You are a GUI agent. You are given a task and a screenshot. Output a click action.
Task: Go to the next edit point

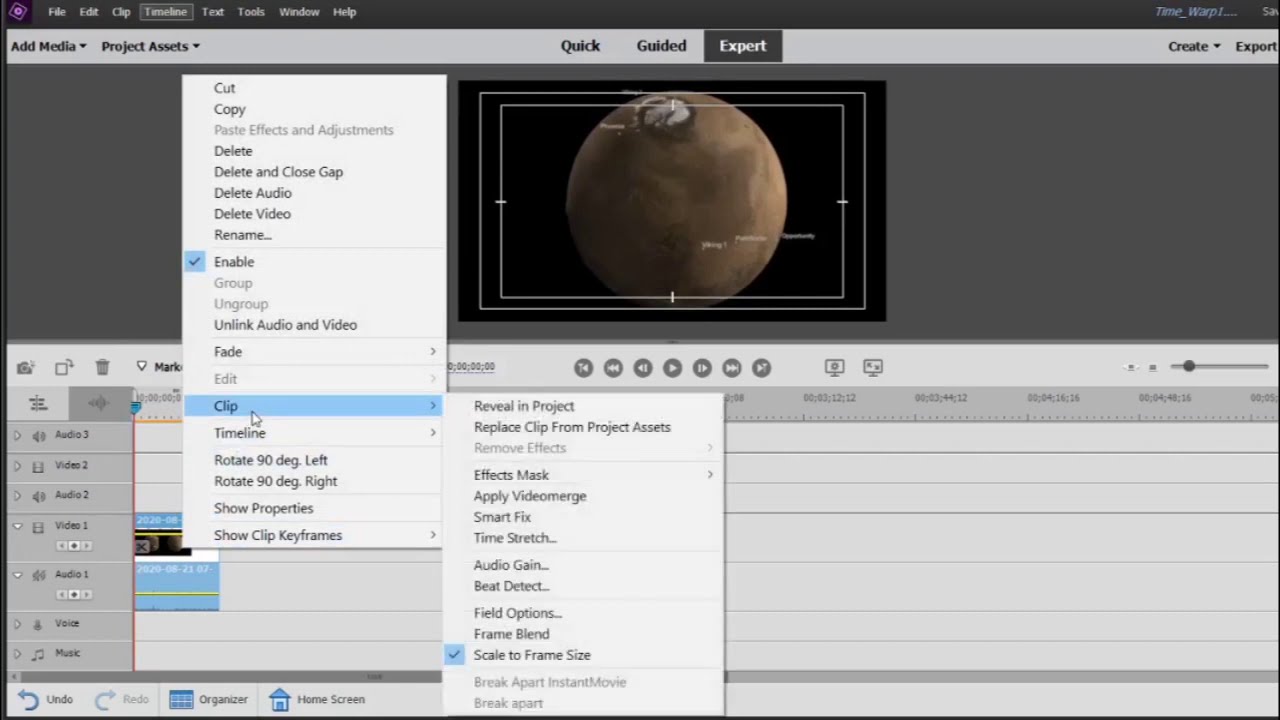[x=761, y=368]
